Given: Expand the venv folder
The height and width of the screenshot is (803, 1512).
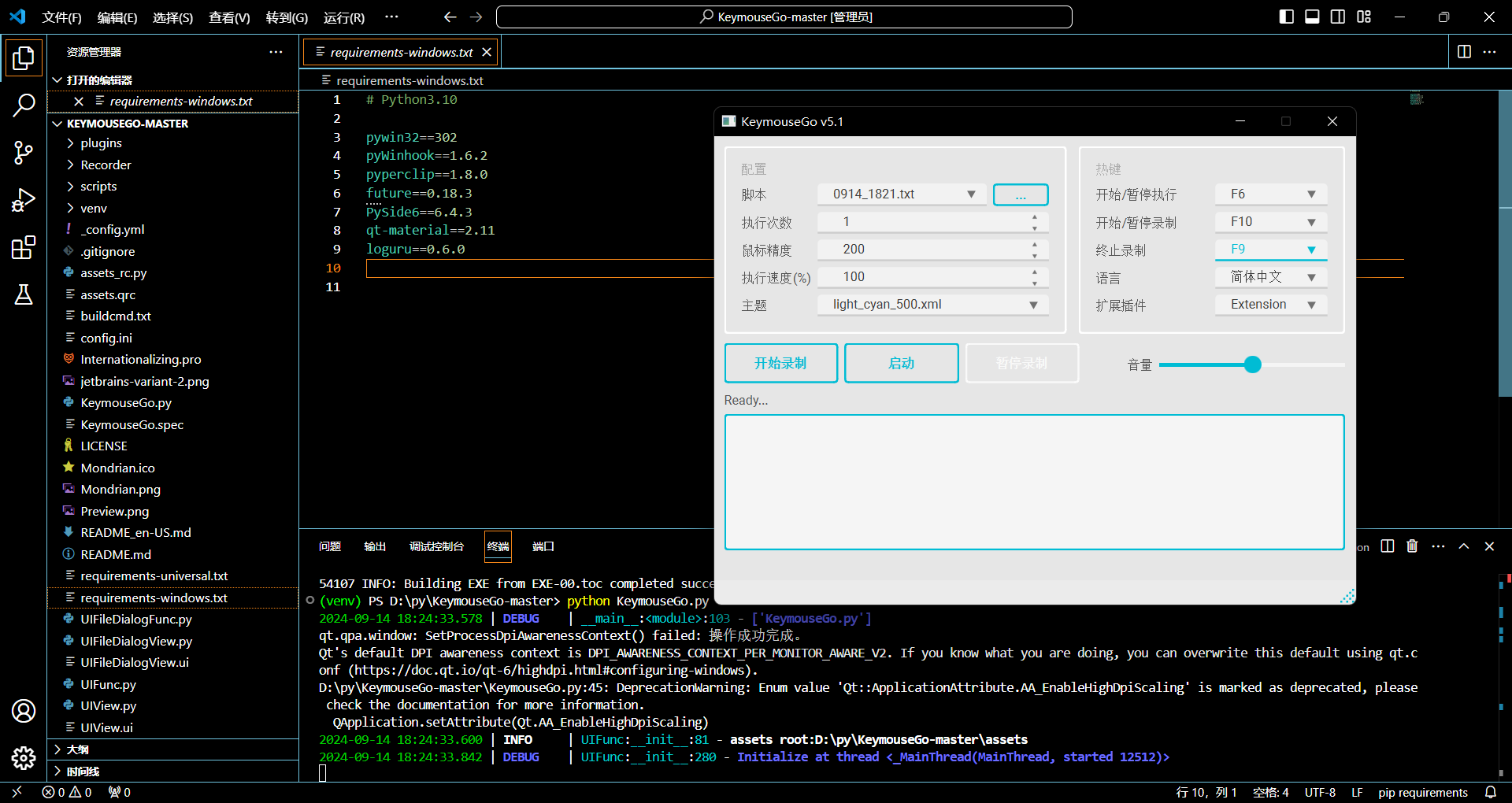Looking at the screenshot, I should coord(172,208).
